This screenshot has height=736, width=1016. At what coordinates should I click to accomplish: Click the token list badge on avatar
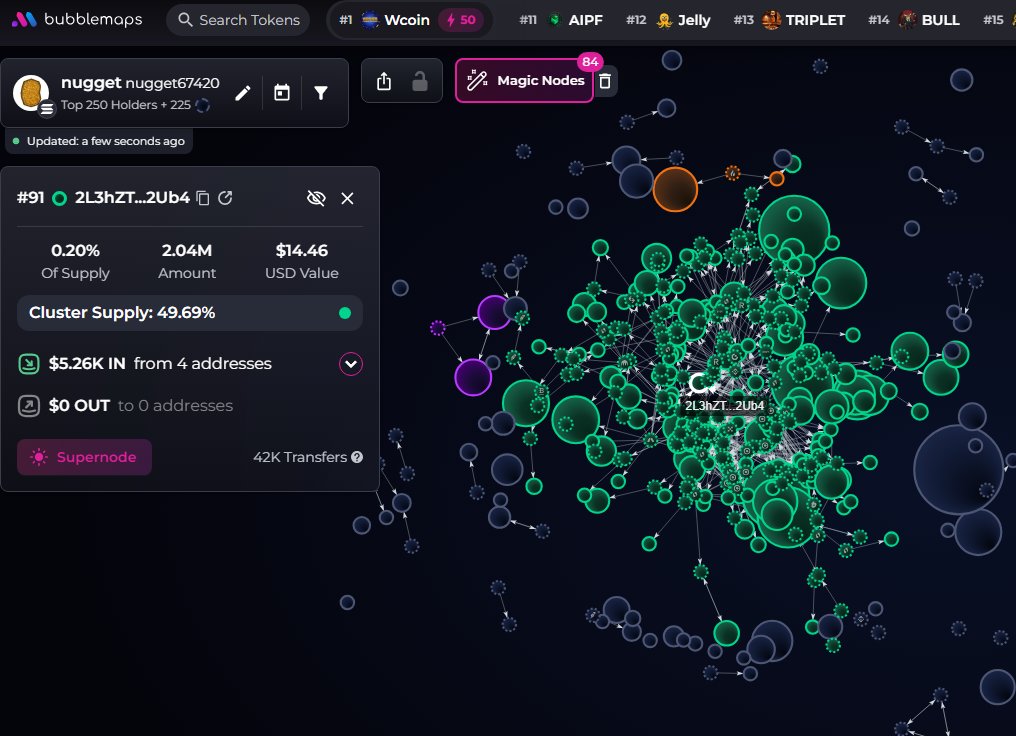[47, 109]
